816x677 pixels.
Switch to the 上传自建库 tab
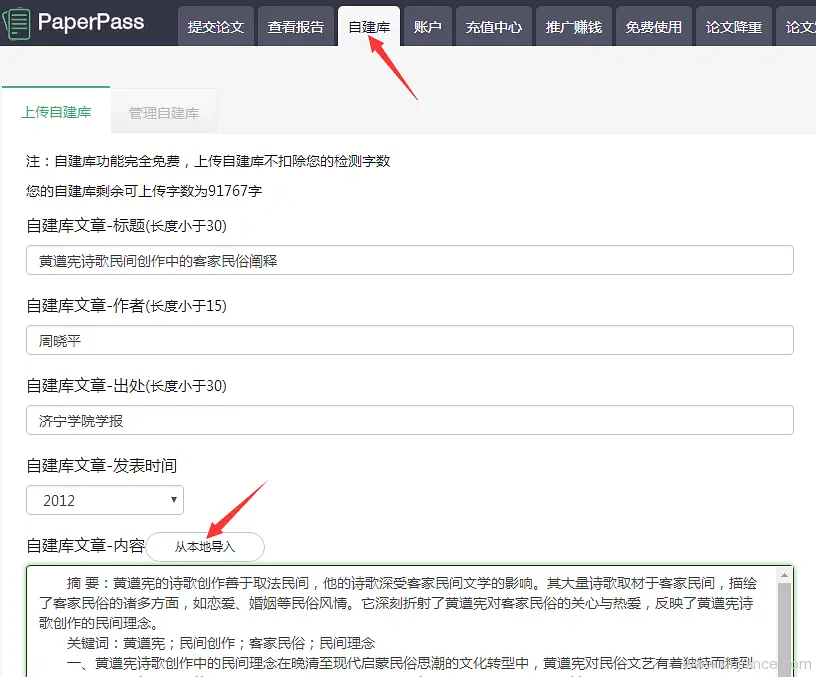56,113
